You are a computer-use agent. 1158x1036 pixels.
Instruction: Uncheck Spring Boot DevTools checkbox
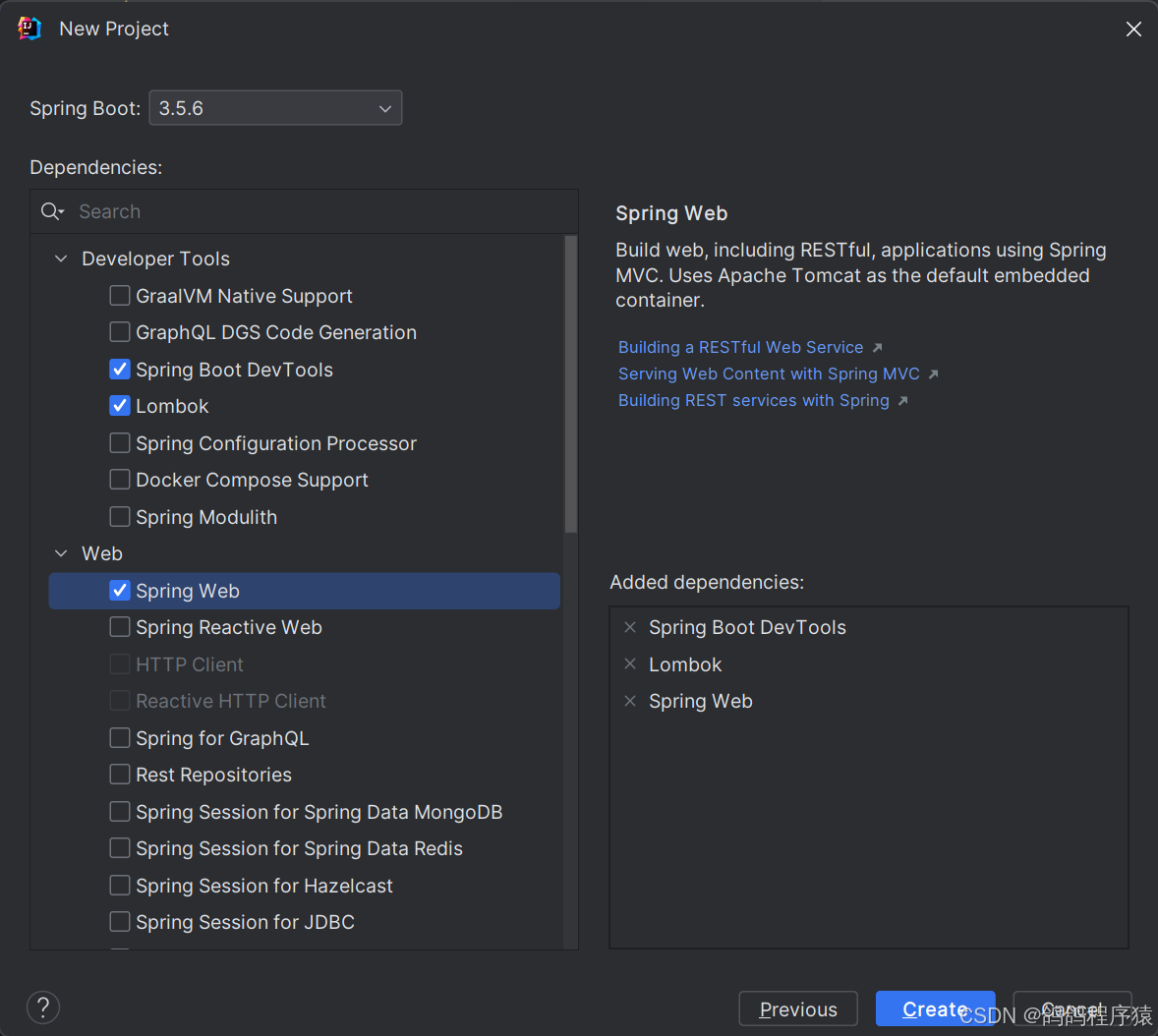coord(120,370)
